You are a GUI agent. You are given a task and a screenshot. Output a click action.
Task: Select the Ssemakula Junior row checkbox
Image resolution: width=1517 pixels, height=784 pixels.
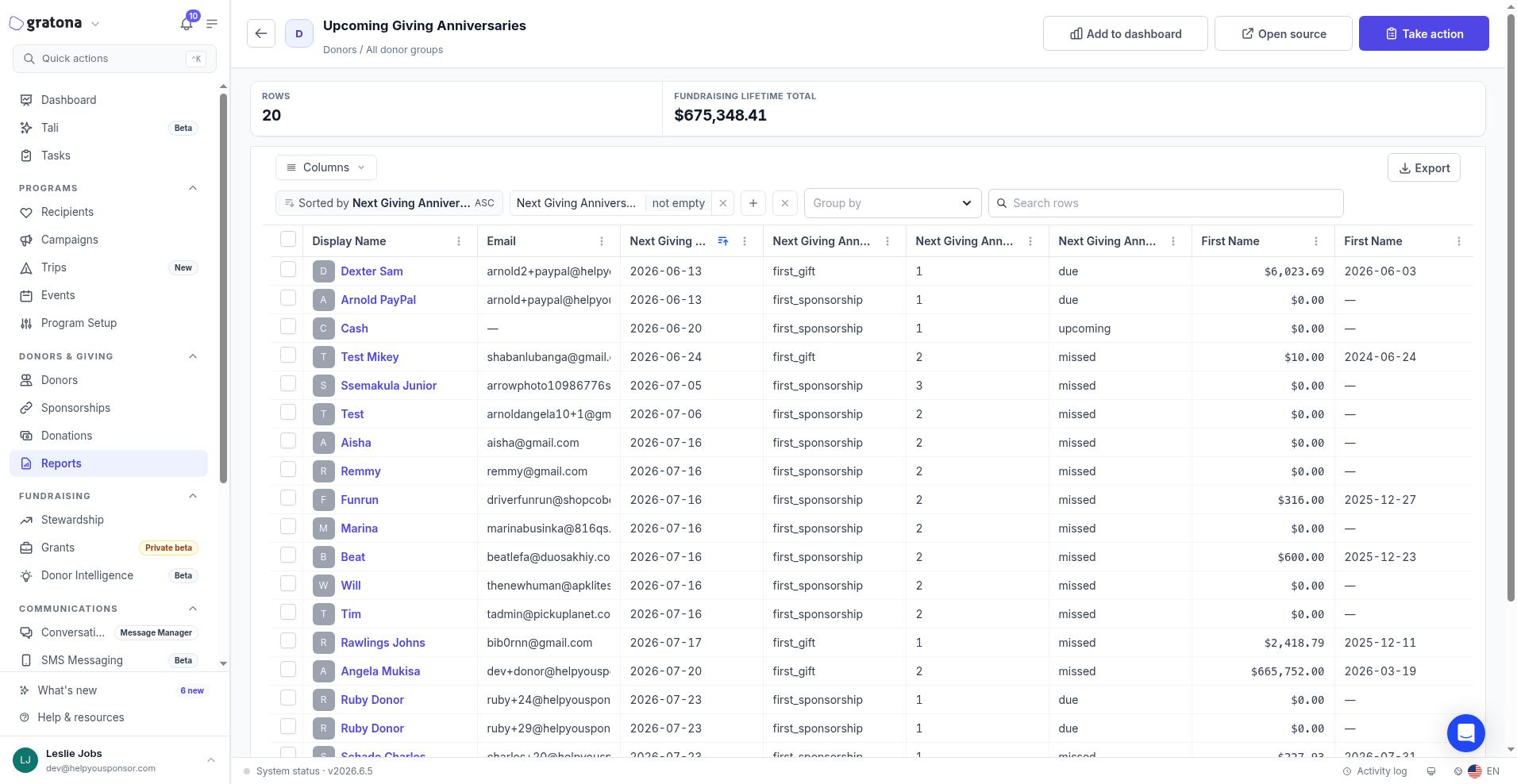288,384
